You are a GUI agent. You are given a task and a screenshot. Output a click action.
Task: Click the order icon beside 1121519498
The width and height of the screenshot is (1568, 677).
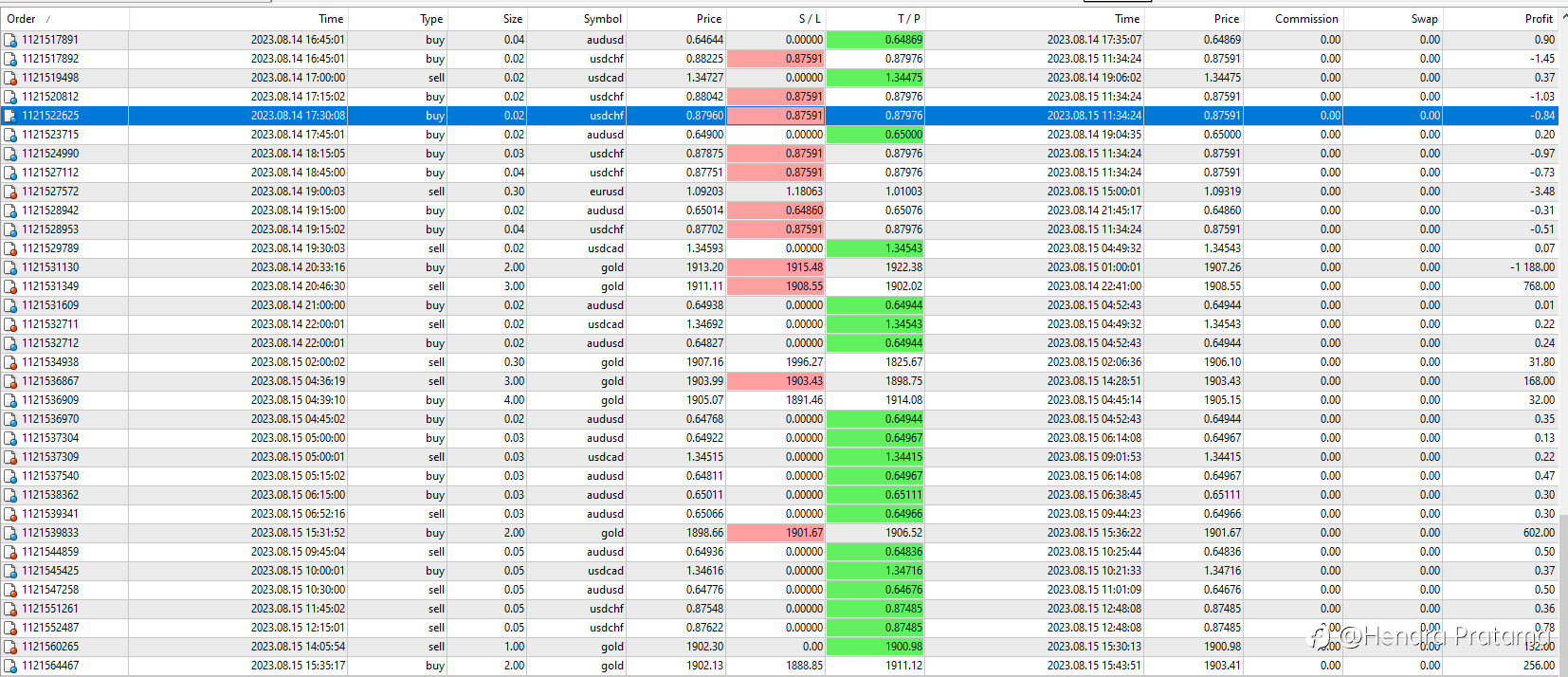[10, 78]
